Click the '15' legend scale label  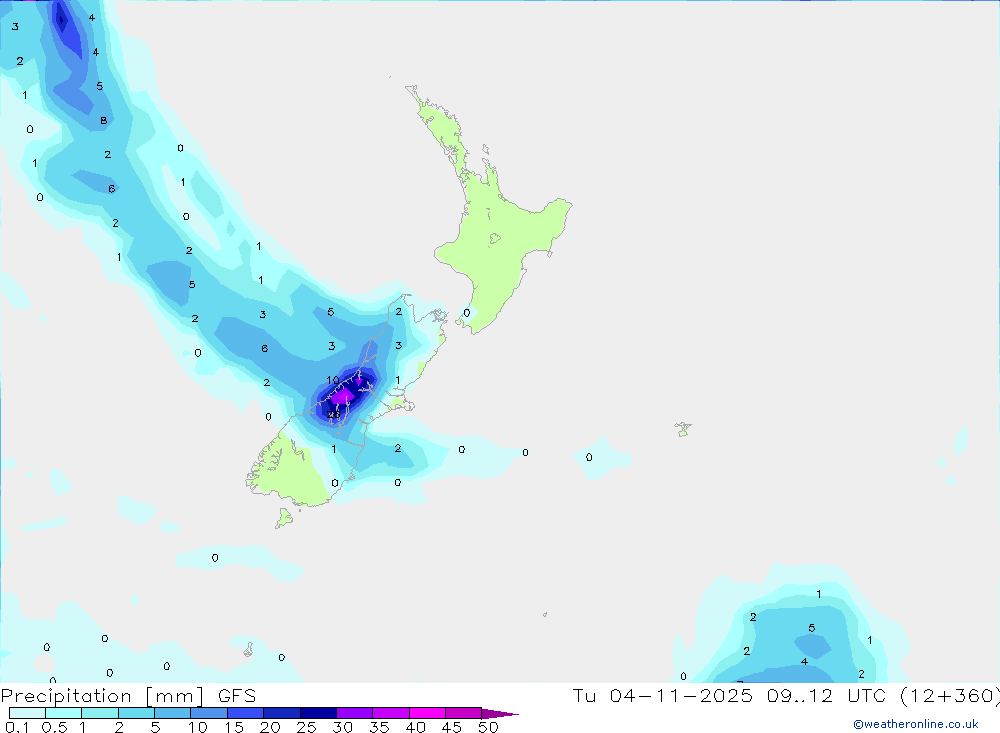[x=233, y=727]
